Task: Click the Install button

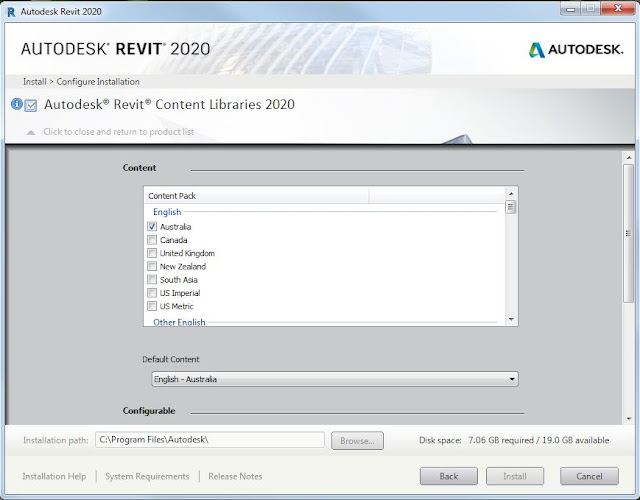Action: tap(515, 476)
